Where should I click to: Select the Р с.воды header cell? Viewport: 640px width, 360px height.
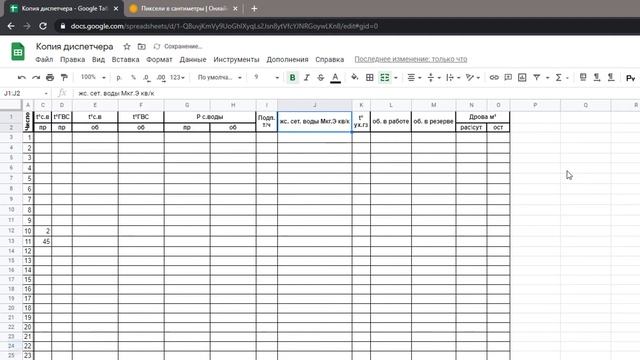(x=210, y=117)
